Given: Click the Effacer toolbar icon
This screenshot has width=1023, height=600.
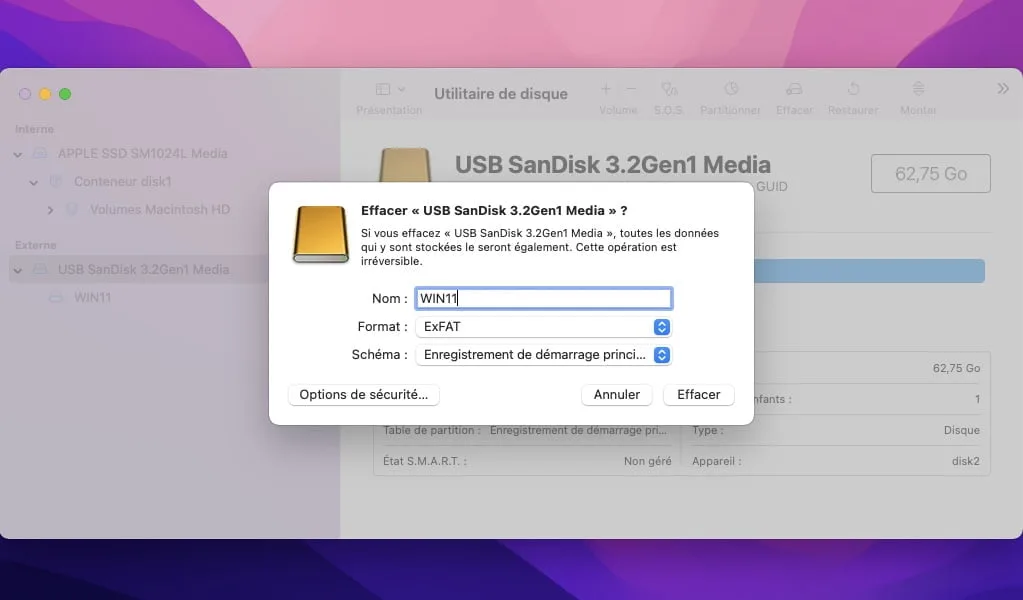Looking at the screenshot, I should pos(794,89).
